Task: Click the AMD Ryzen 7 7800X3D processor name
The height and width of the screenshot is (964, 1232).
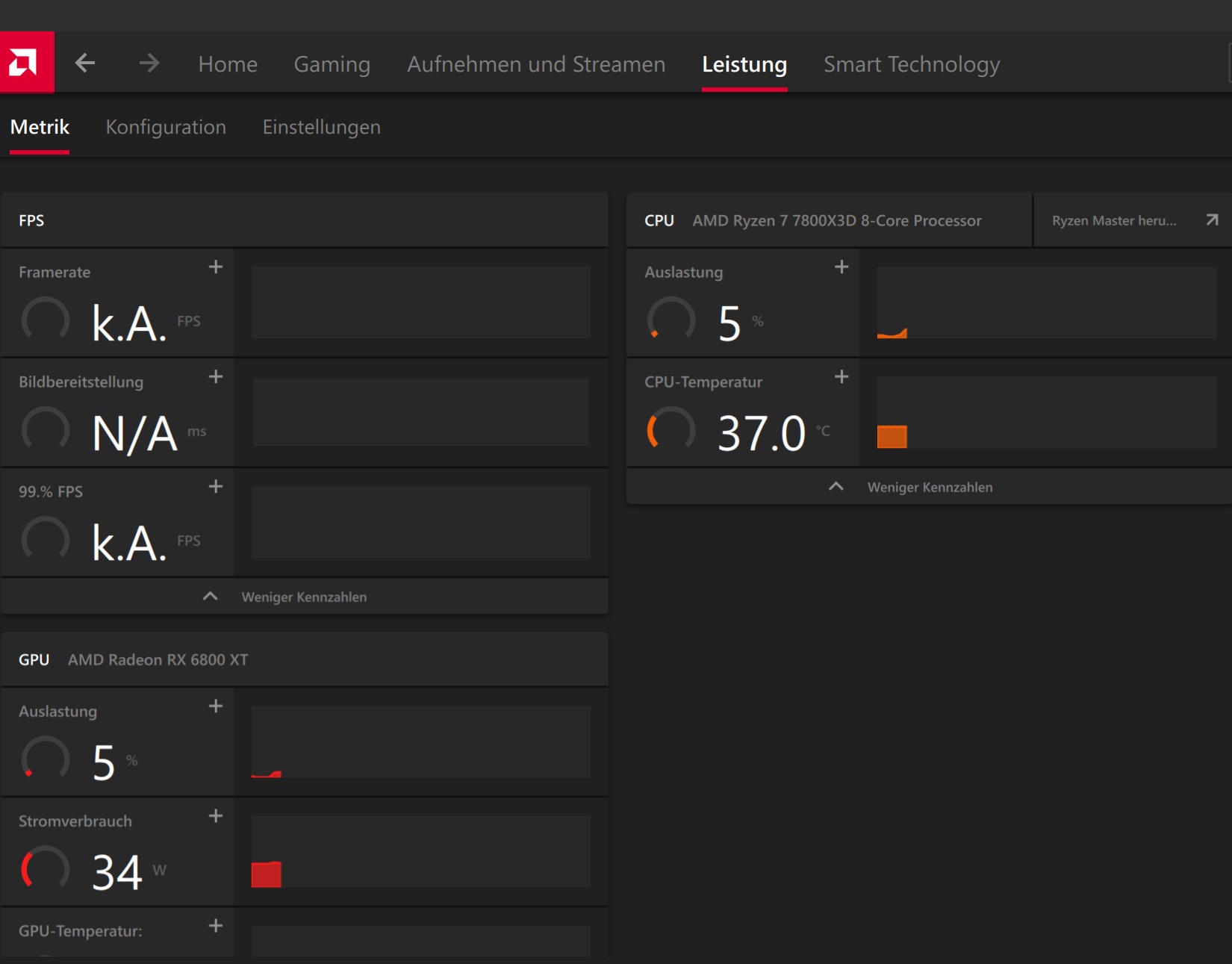Action: [x=837, y=220]
